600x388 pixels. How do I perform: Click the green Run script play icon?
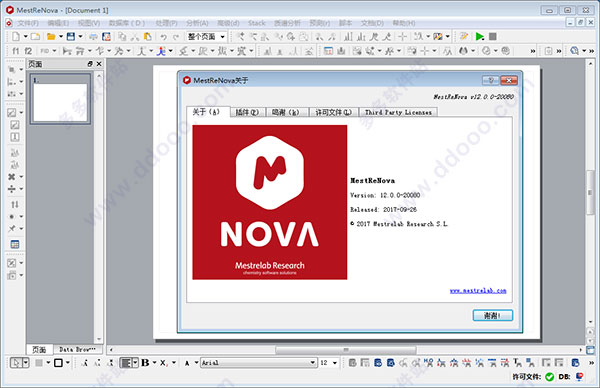[x=479, y=37]
